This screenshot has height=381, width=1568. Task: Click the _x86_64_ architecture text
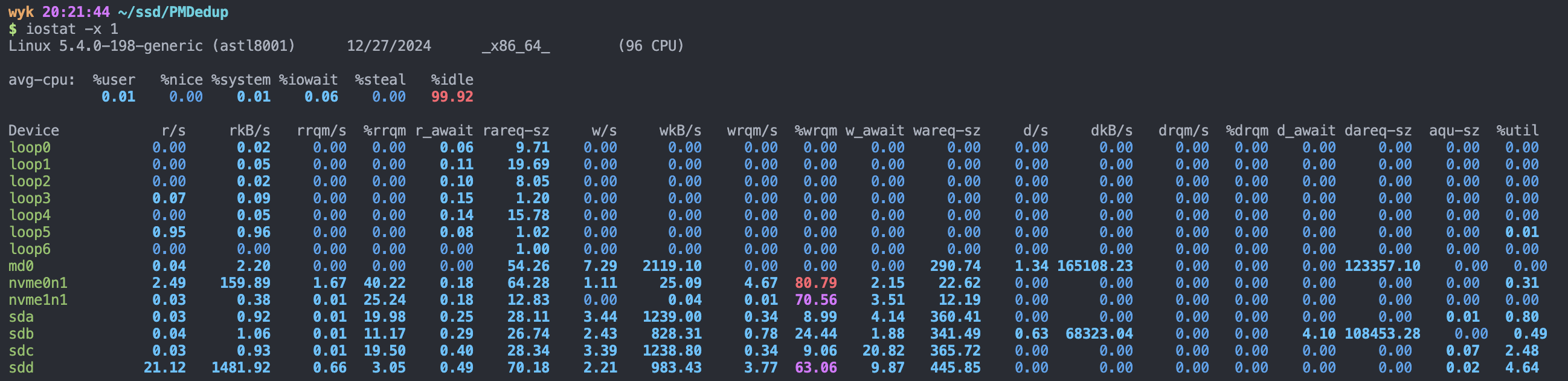pyautogui.click(x=516, y=47)
